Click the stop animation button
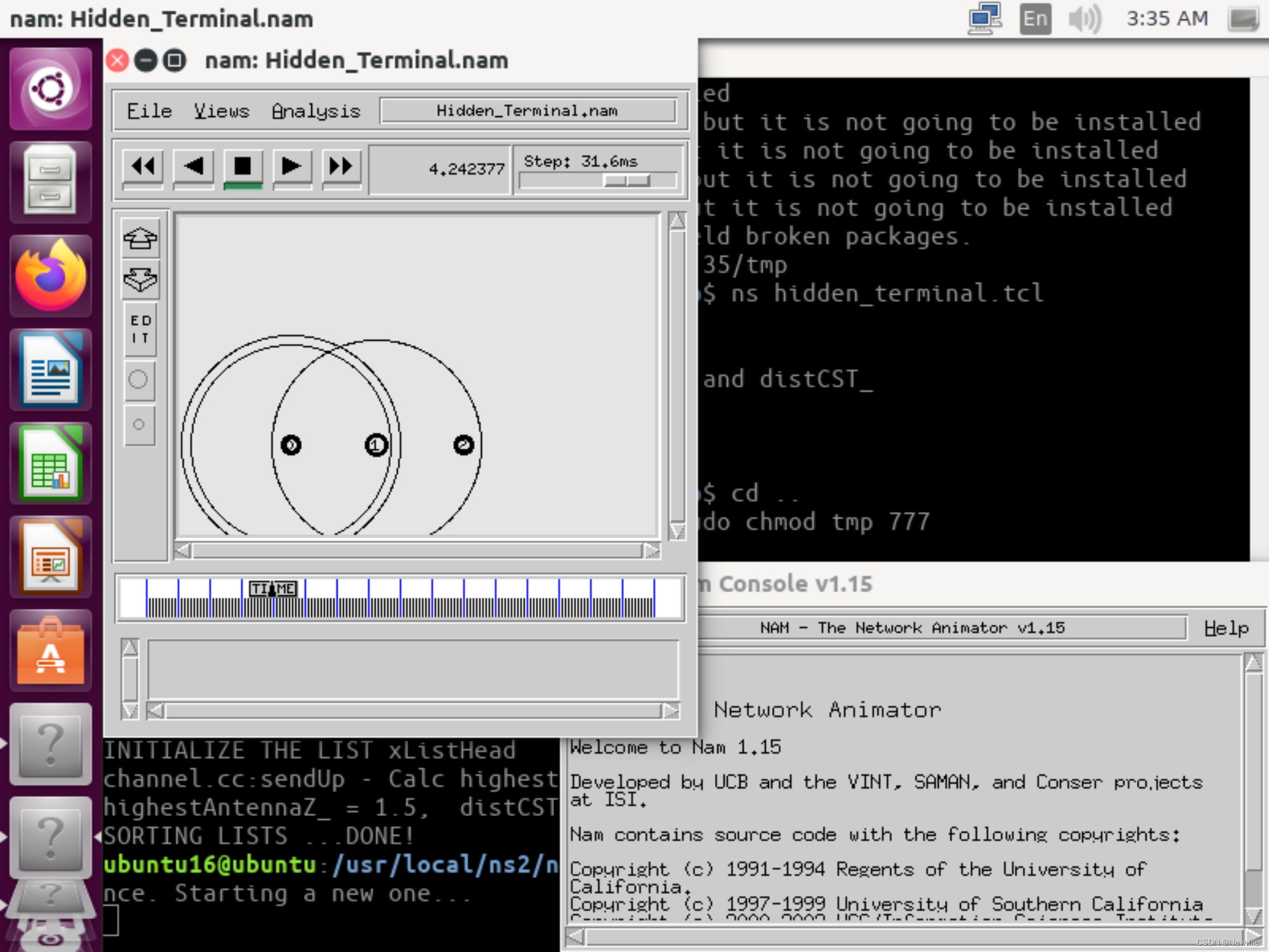 pos(243,167)
